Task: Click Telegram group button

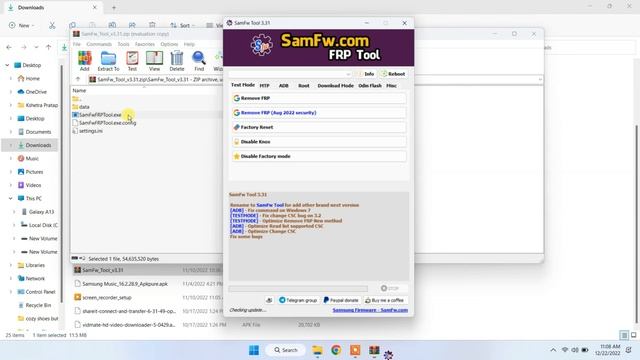Action: (x=298, y=300)
